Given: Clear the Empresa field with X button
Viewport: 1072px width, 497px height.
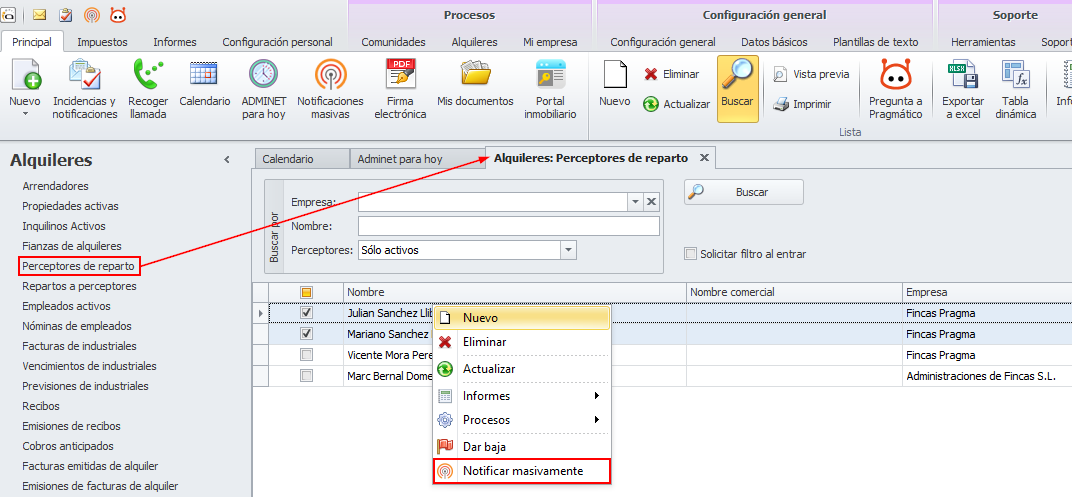Looking at the screenshot, I should click(652, 202).
